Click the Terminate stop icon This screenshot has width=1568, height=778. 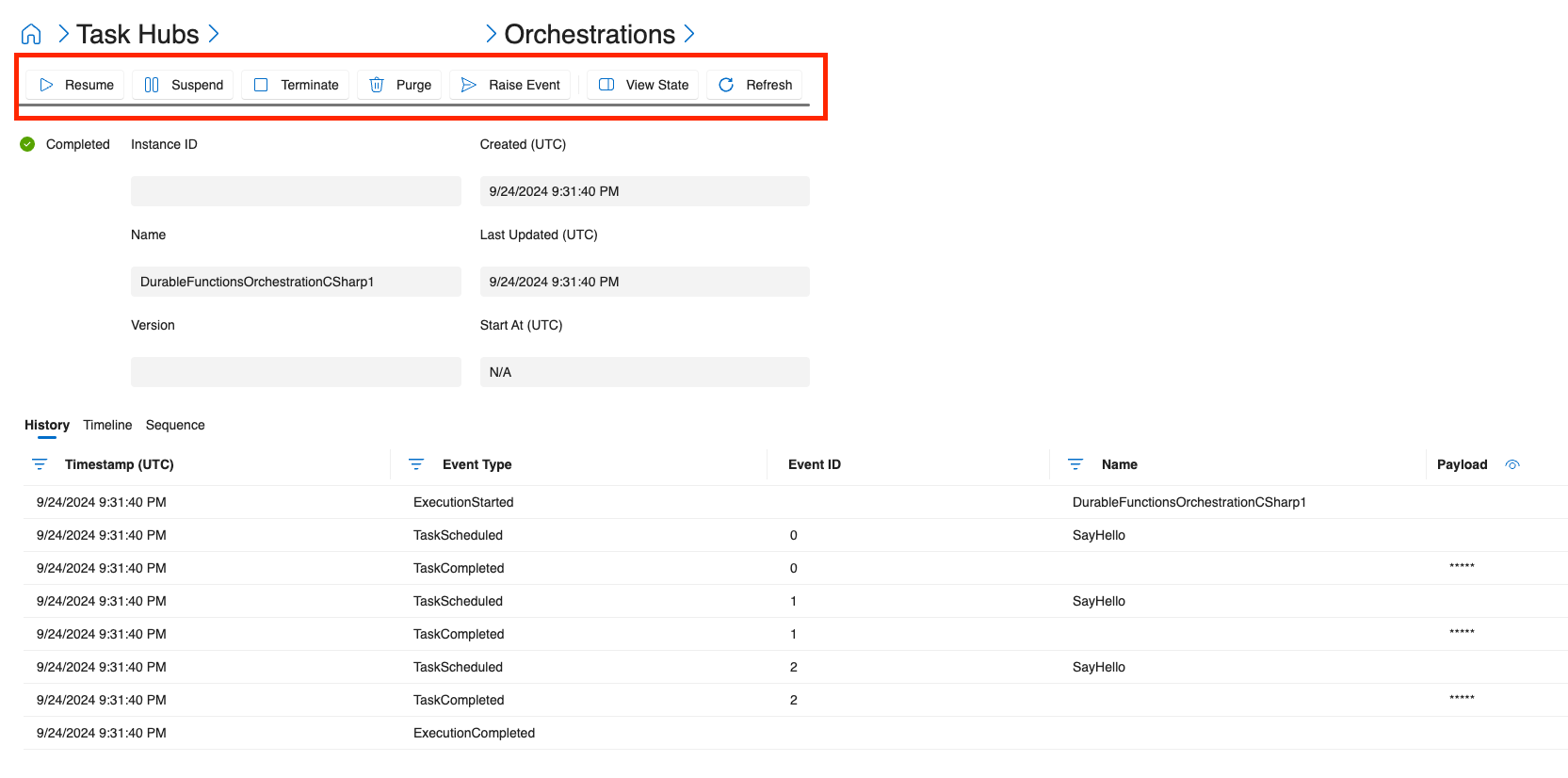click(262, 85)
